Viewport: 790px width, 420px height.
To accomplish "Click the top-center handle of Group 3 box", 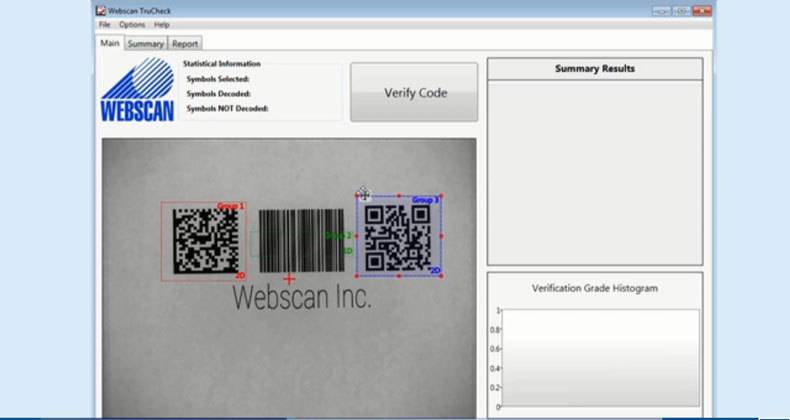I will pos(399,196).
